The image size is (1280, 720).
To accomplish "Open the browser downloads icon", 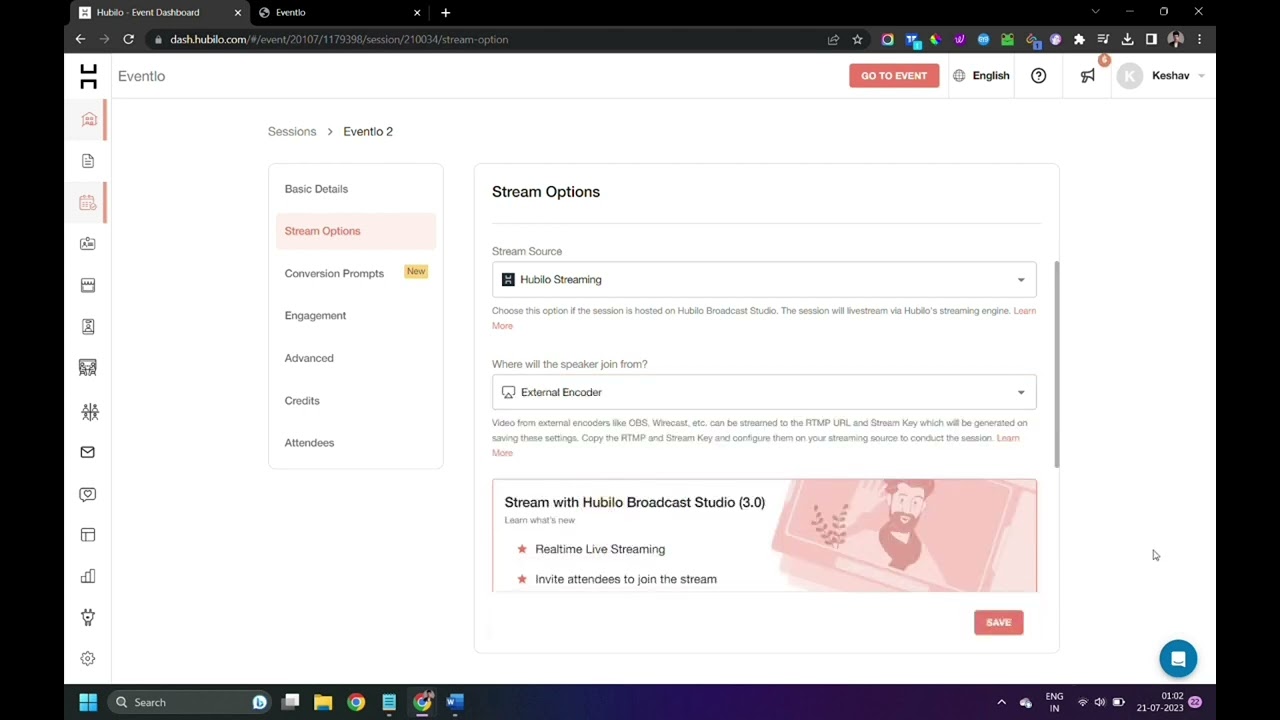I will pos(1127,39).
